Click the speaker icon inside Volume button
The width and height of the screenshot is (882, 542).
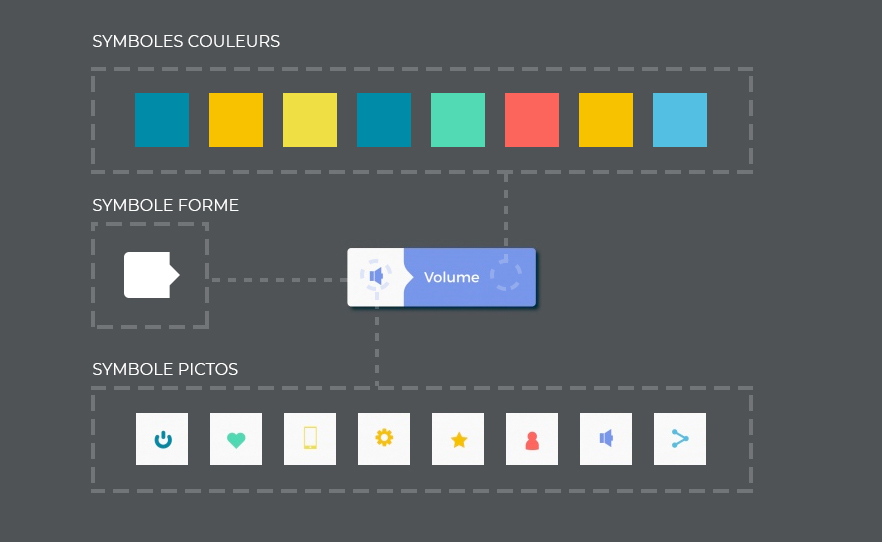(x=376, y=276)
